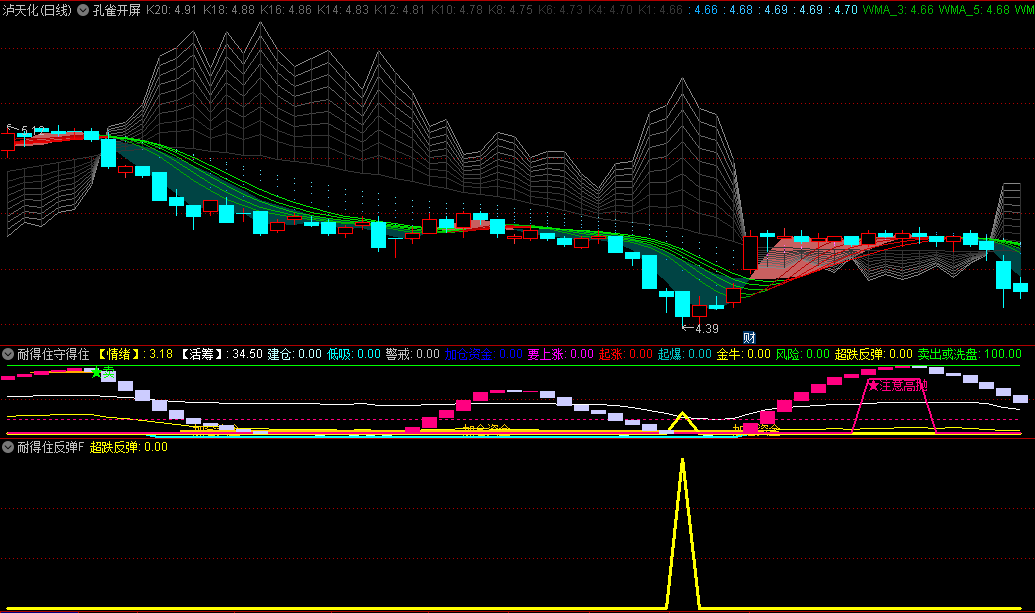Click the 建仓: 0.00 reading
Viewport: 1035px width, 613px height.
pyautogui.click(x=294, y=354)
